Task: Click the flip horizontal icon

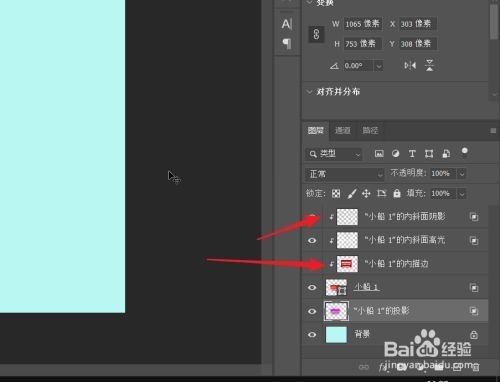Action: click(x=410, y=65)
